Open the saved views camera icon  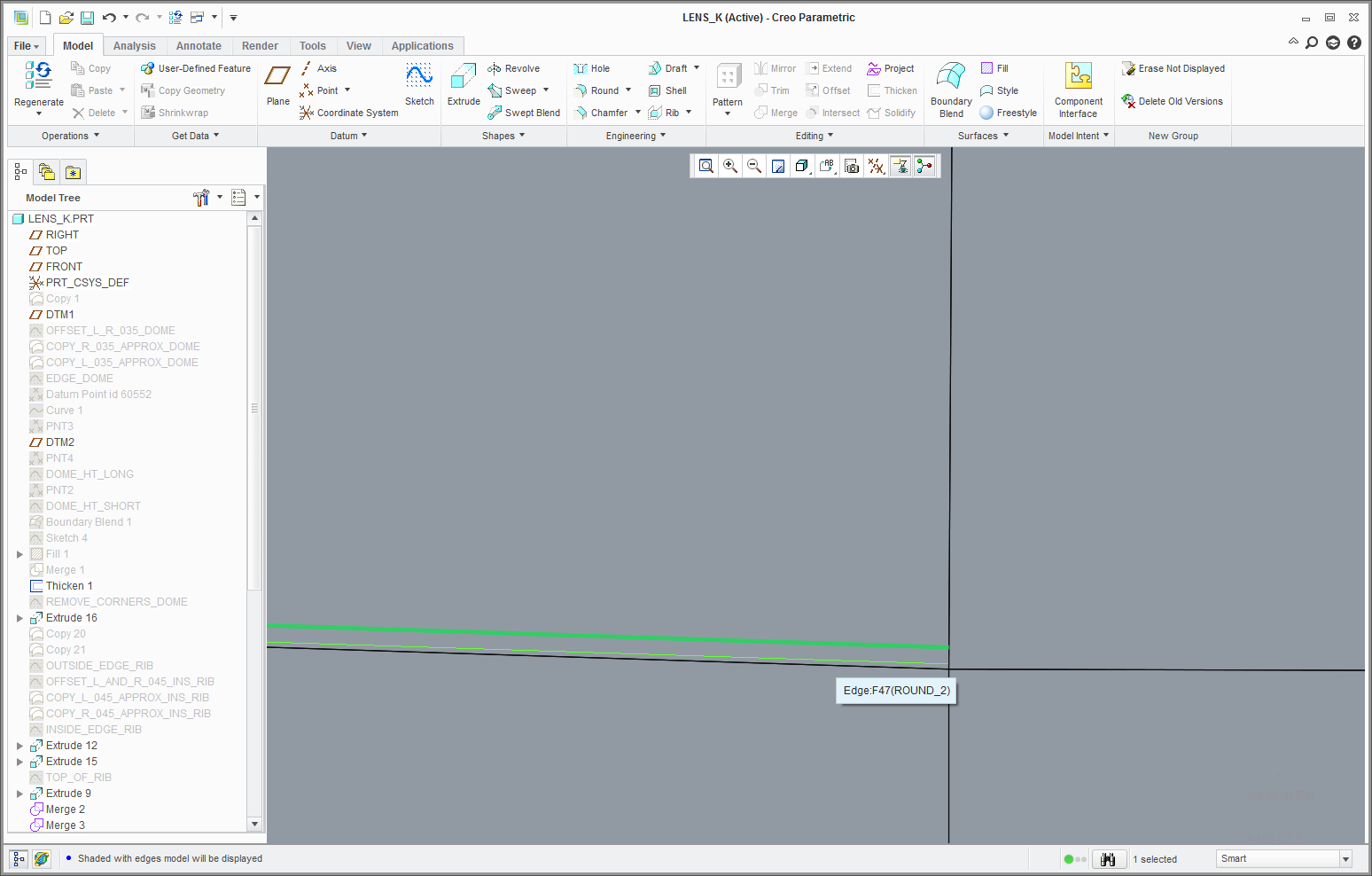pos(852,166)
